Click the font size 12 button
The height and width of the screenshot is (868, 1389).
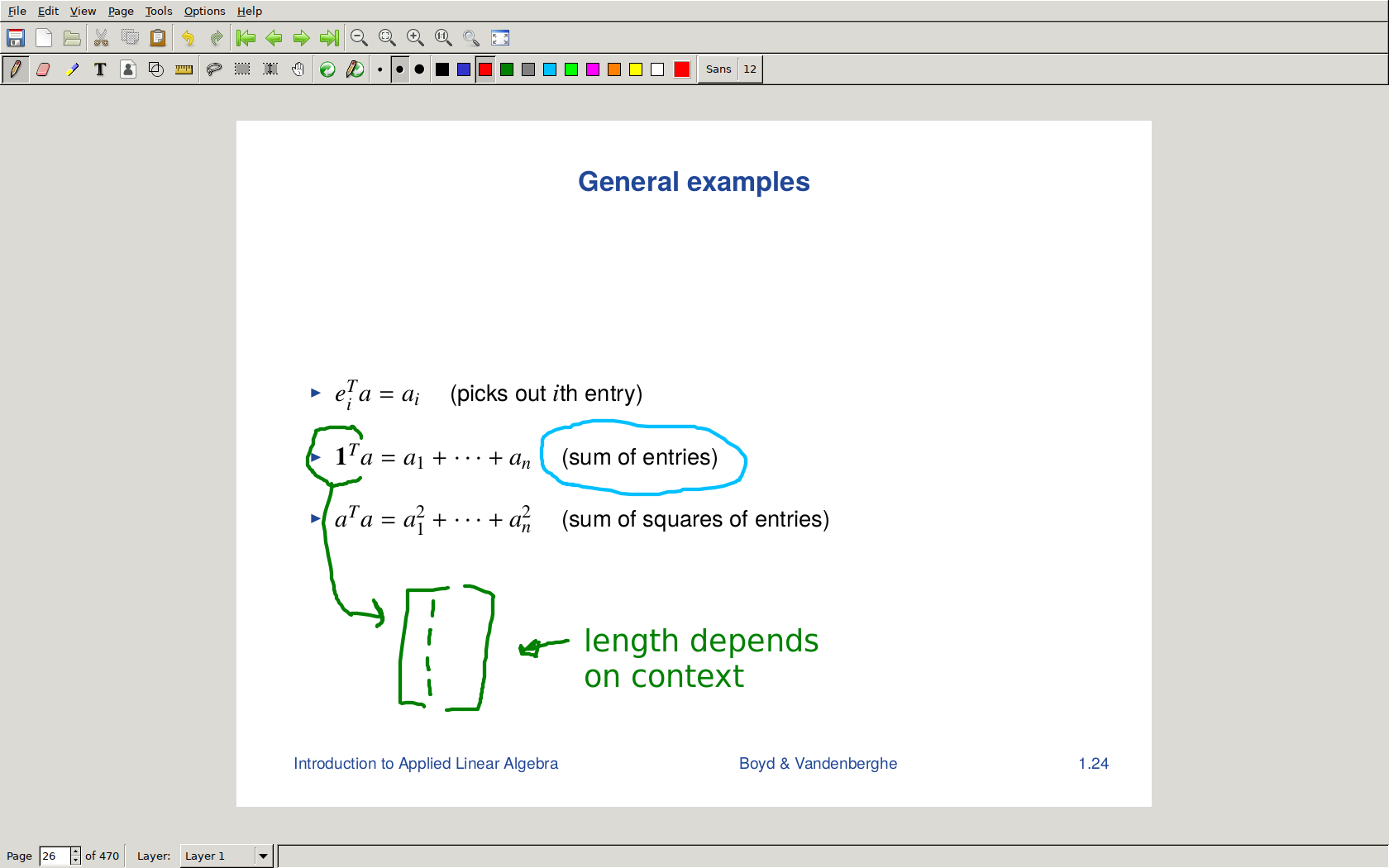(x=750, y=69)
